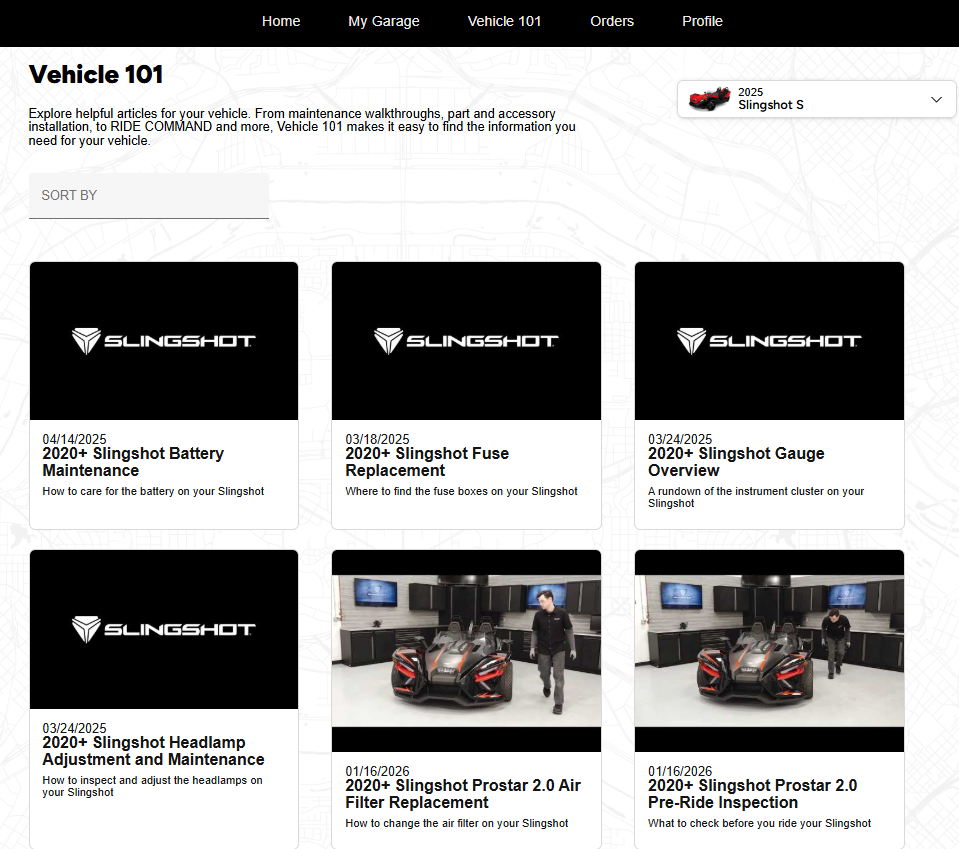The height and width of the screenshot is (849, 959).
Task: Open the Air Filter Replacement video thumbnail
Action: coord(466,651)
